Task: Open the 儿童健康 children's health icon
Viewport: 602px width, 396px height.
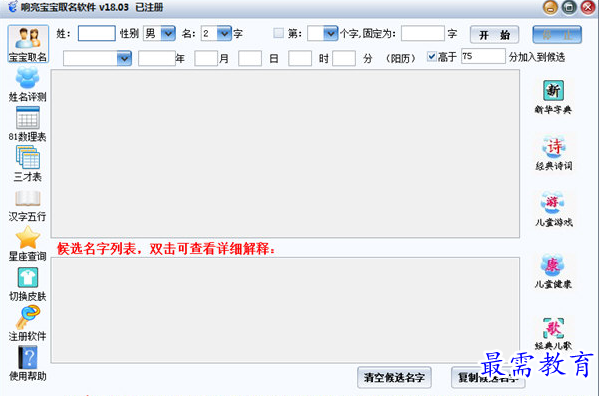Action: pos(553,271)
